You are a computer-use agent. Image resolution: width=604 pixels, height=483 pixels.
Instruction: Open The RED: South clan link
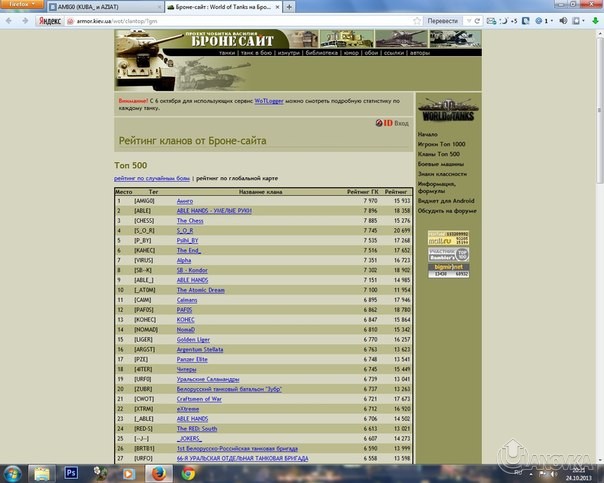click(x=197, y=429)
